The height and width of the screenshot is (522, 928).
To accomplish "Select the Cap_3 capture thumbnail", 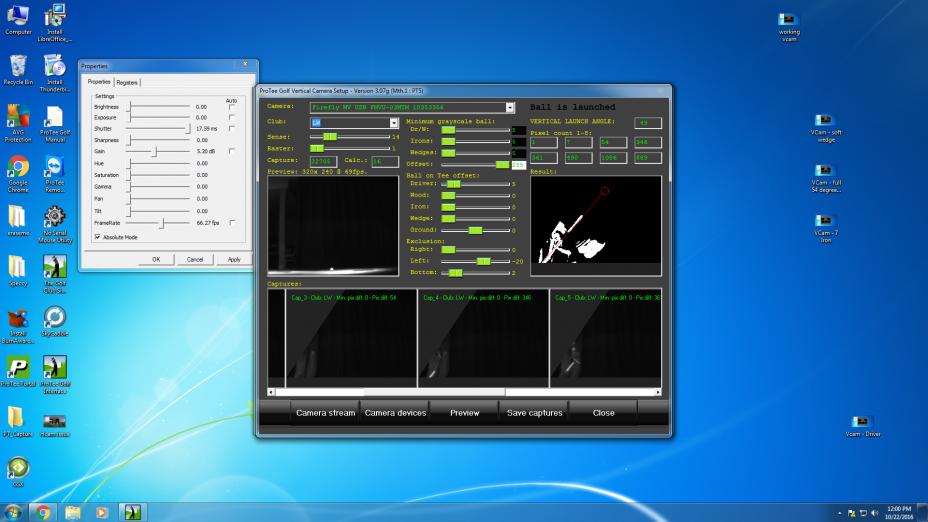I will pos(351,338).
